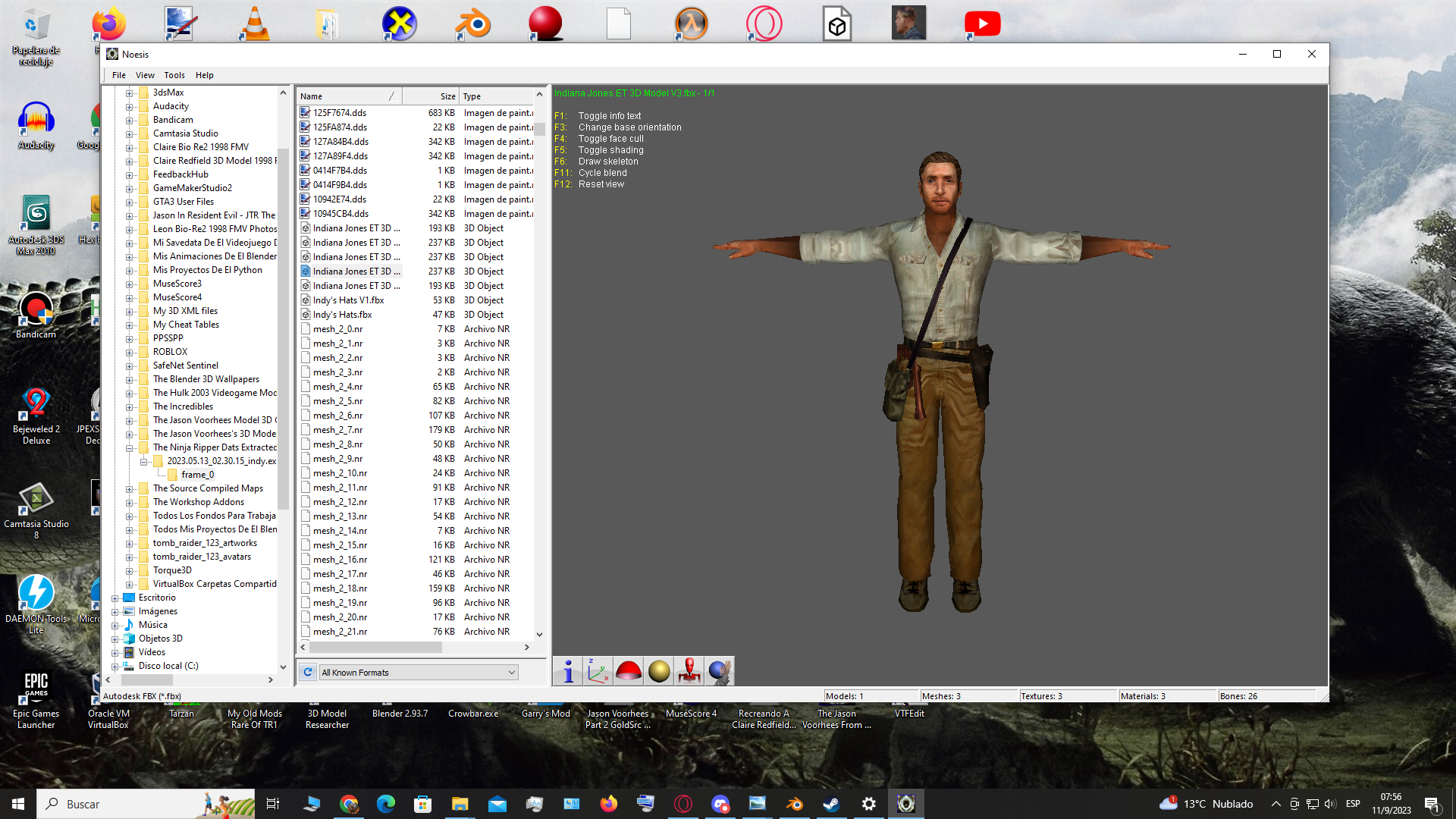Select the frame_0 folder in tree
This screenshot has height=819, width=1456.
click(197, 475)
